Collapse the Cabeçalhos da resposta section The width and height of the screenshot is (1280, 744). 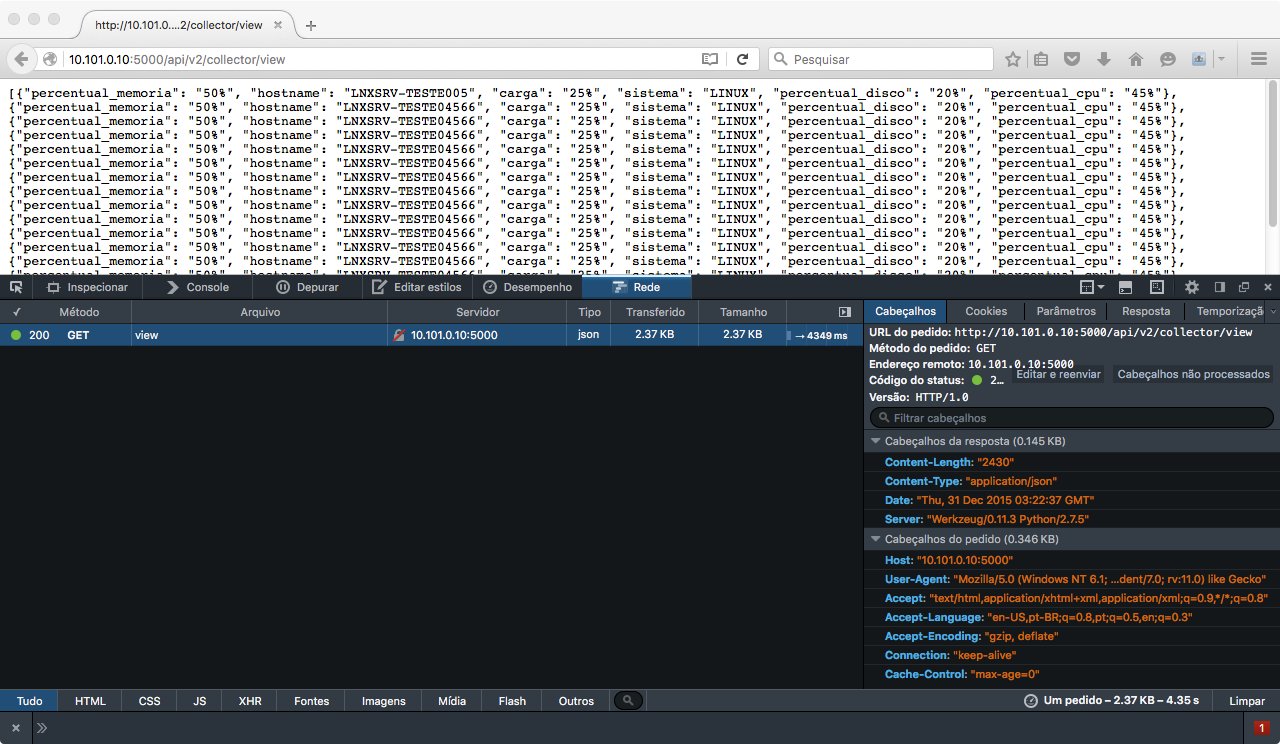pyautogui.click(x=876, y=441)
